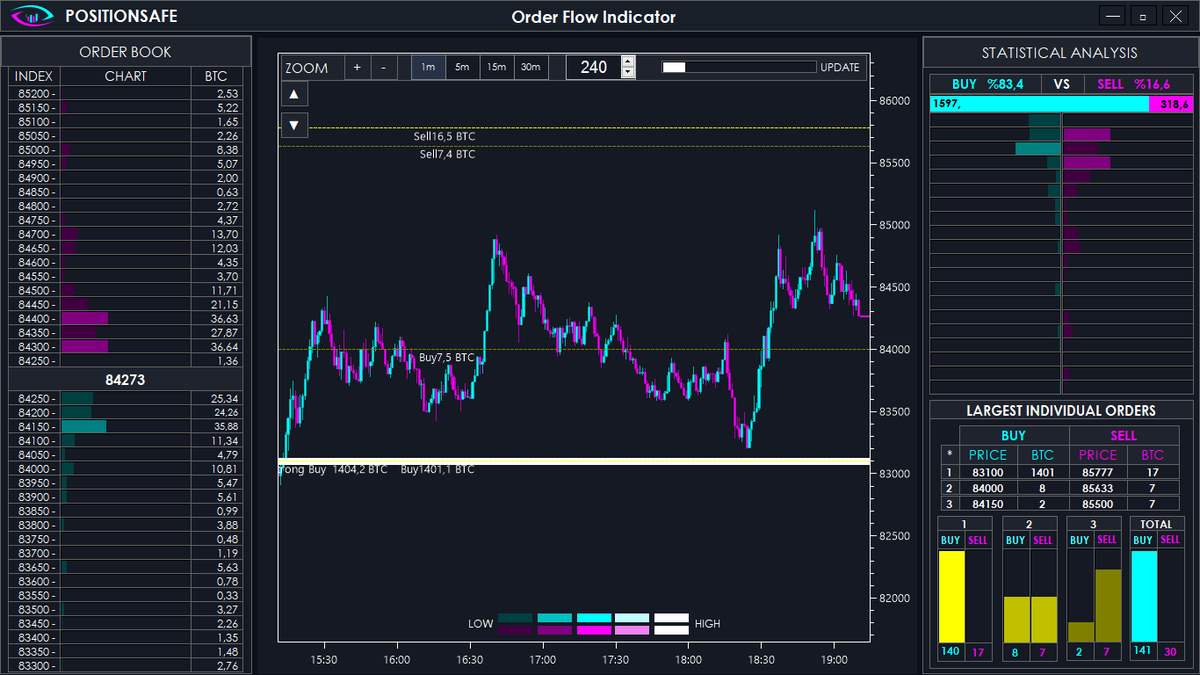Click the update progress bar
Screen dimensions: 1200x675
[739, 67]
